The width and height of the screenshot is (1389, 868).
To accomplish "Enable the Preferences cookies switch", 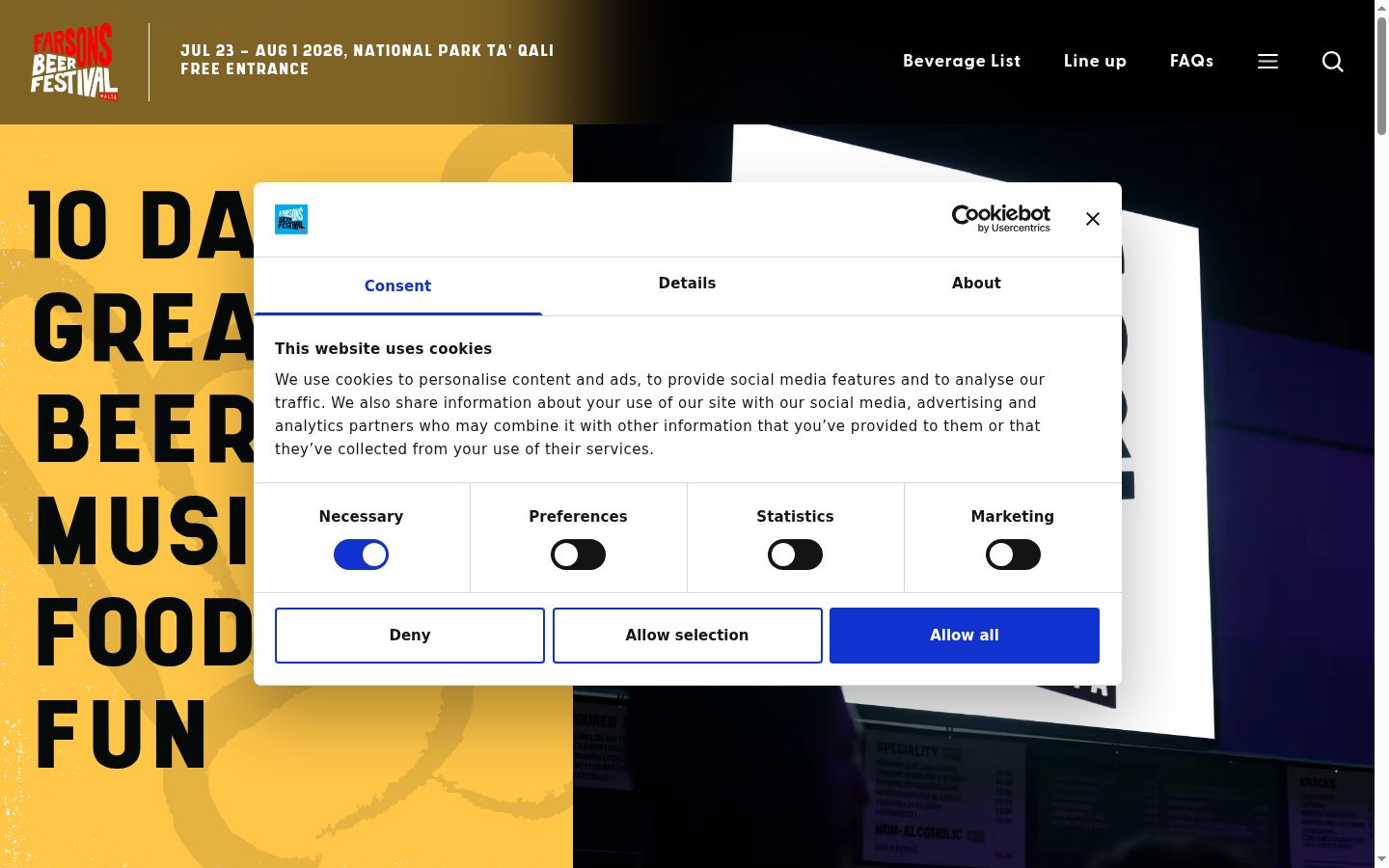I will [x=578, y=555].
